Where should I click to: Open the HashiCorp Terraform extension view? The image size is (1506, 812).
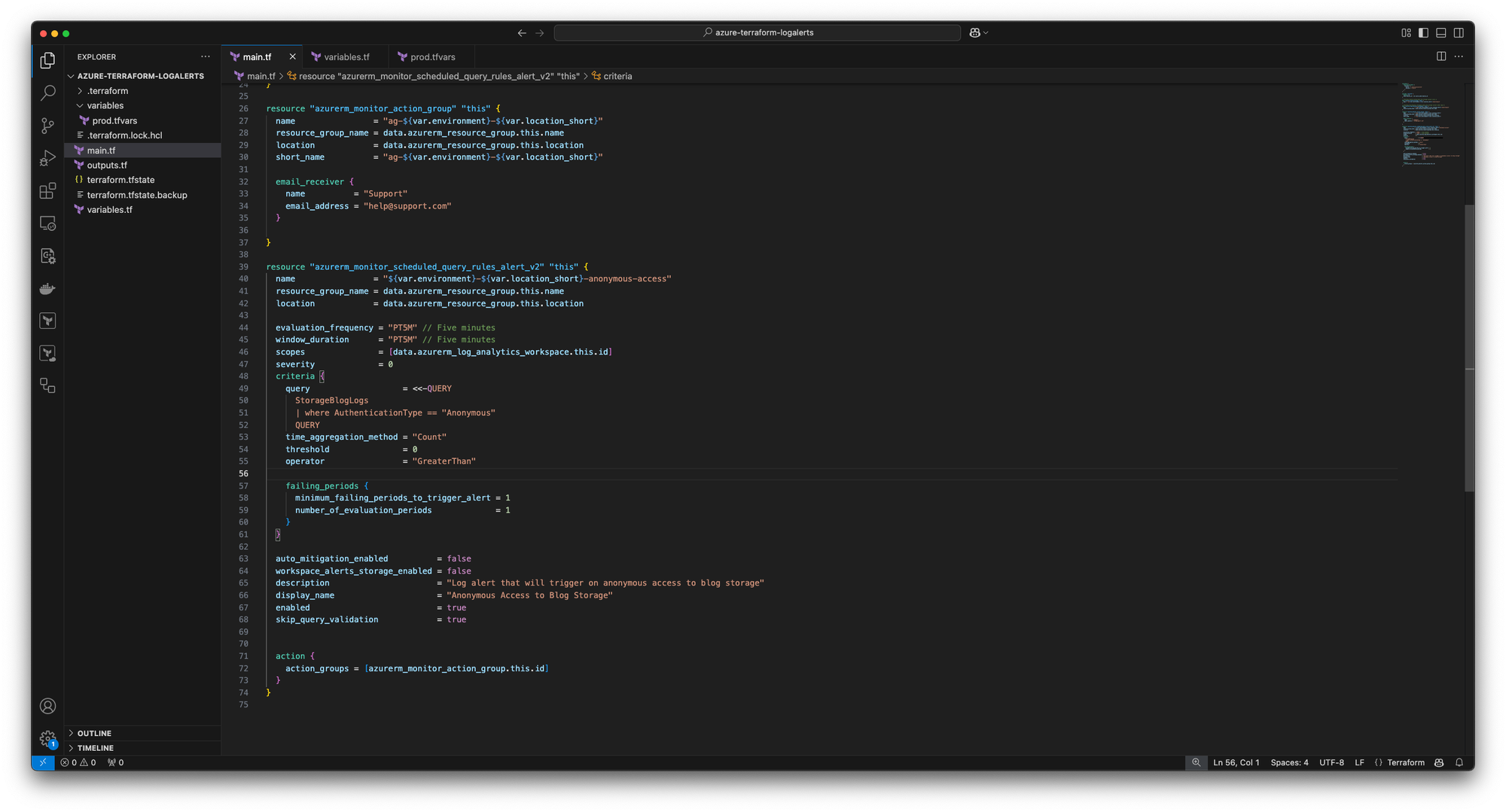click(x=47, y=320)
